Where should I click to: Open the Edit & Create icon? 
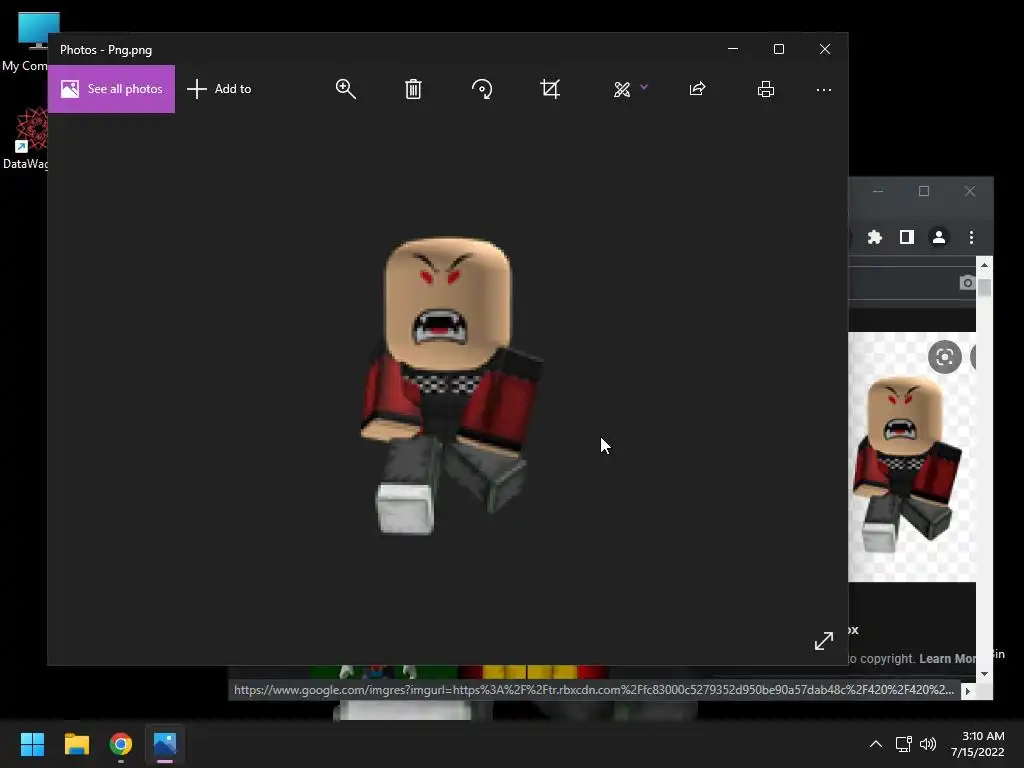(x=622, y=89)
